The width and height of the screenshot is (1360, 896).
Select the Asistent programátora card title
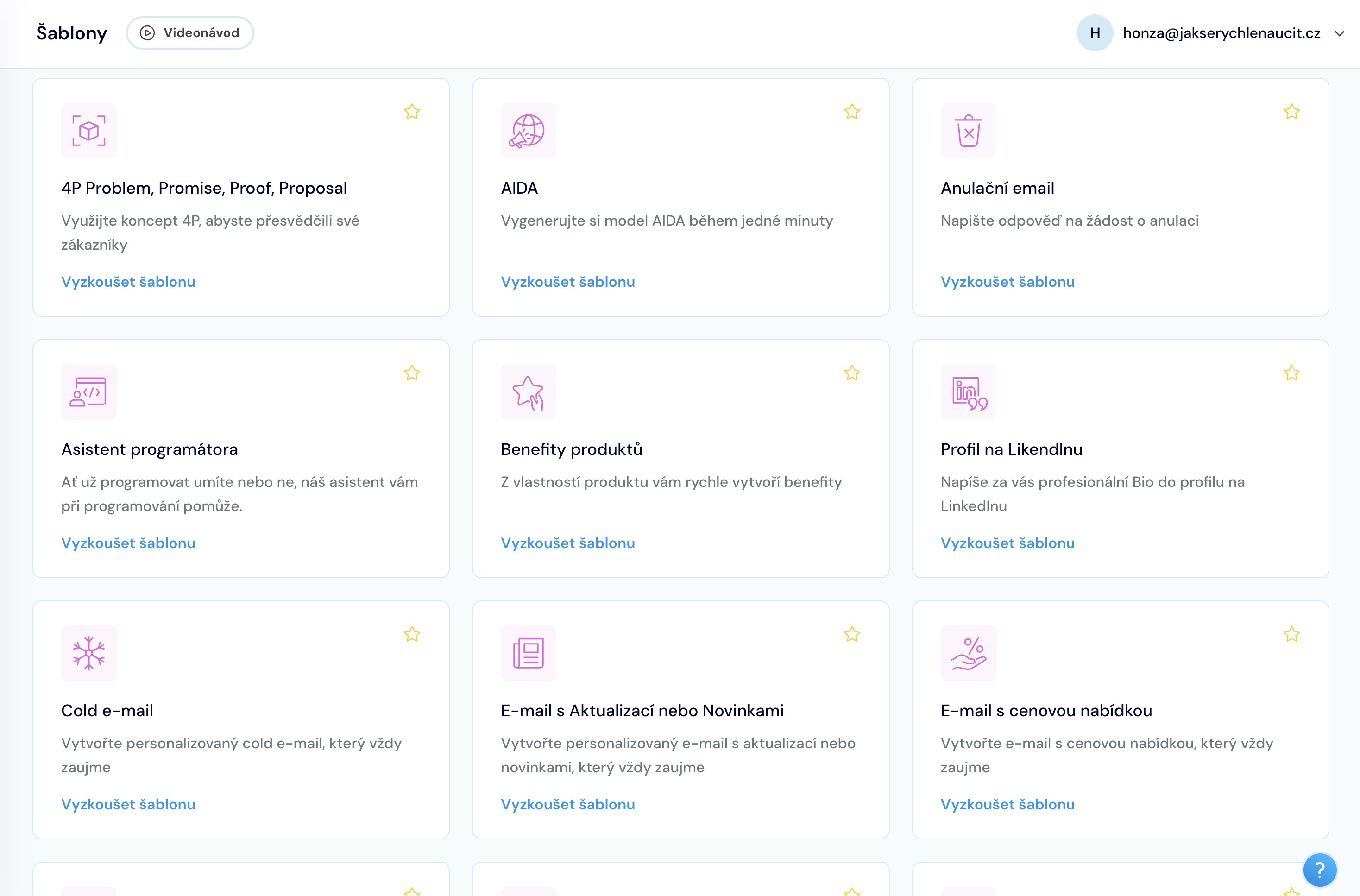pyautogui.click(x=149, y=450)
